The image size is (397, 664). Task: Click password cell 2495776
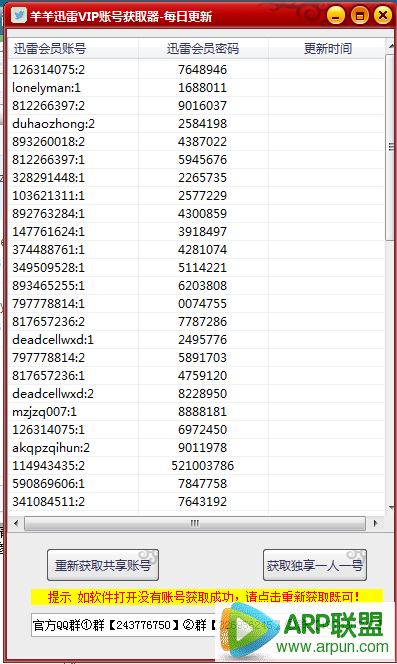pyautogui.click(x=203, y=340)
